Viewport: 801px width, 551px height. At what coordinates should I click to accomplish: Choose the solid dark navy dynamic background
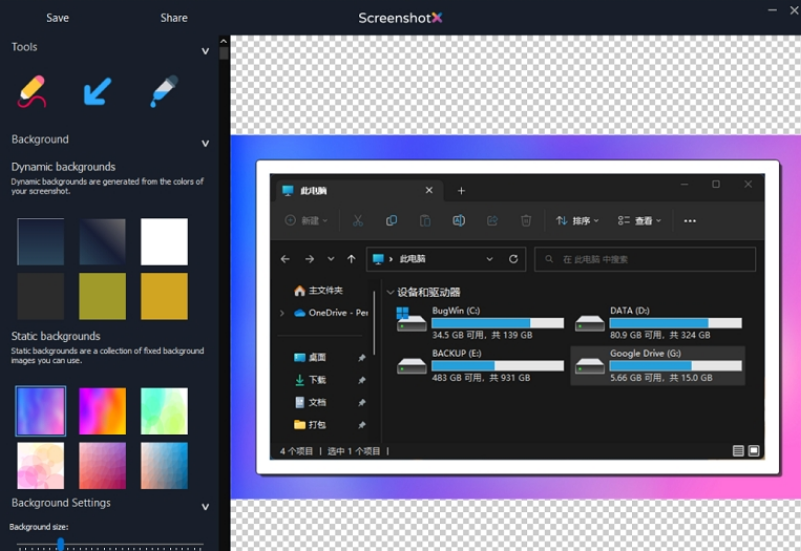click(x=41, y=242)
